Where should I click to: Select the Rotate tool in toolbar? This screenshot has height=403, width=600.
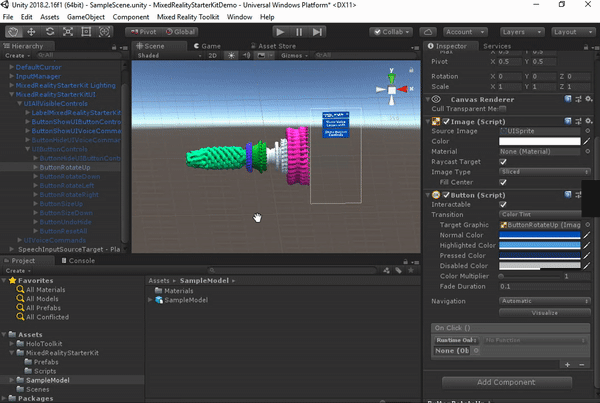tap(49, 32)
